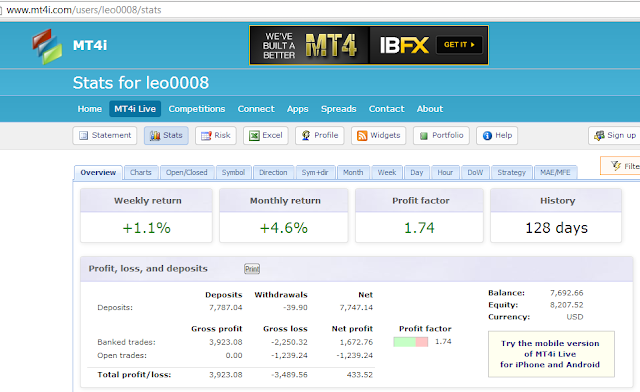Open Contact in the navigation bar

387,109
